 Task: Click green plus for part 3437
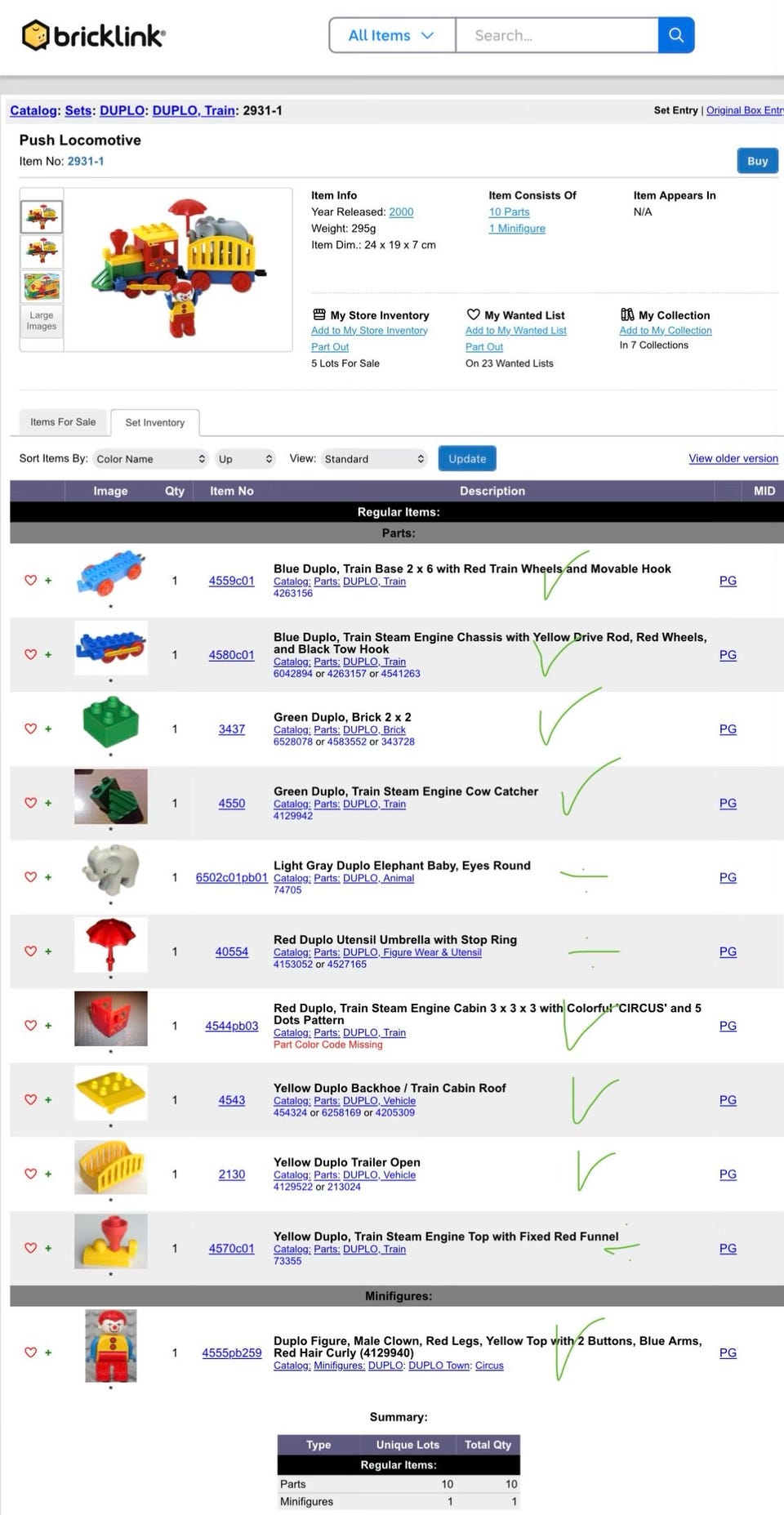click(48, 729)
